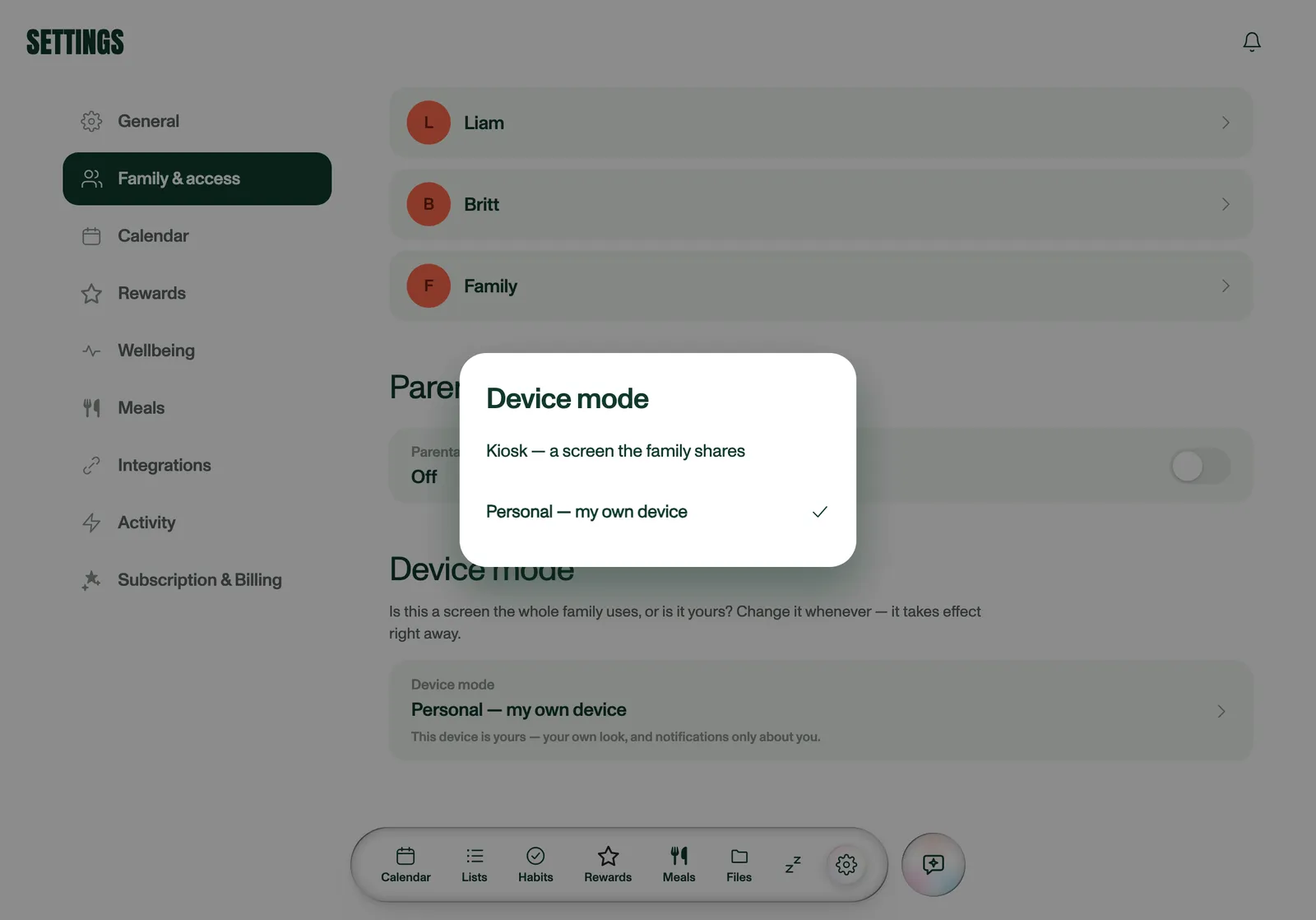Expand the Family profile row chevron

(1226, 286)
